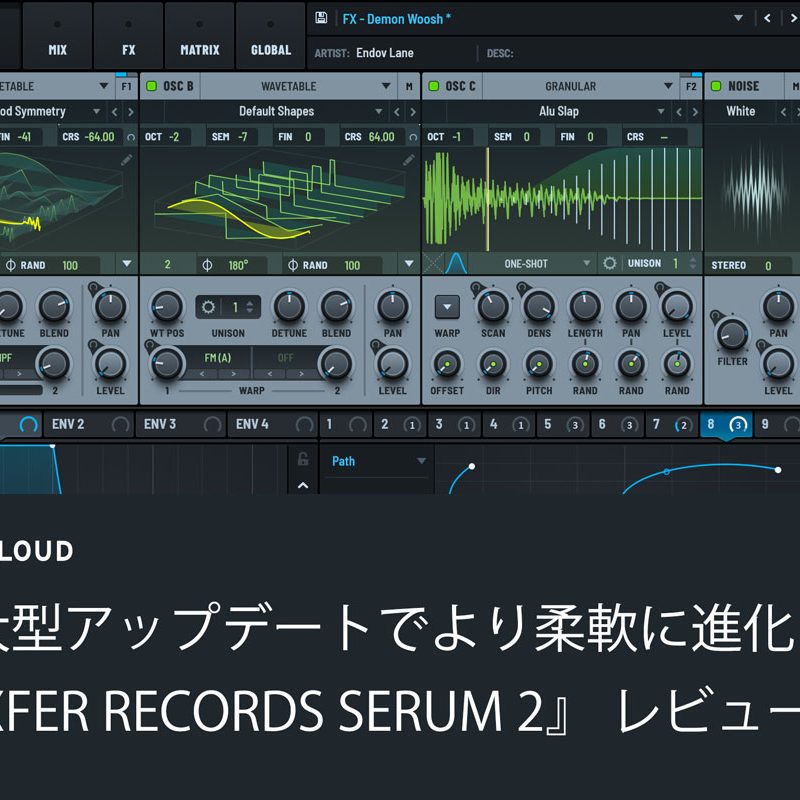This screenshot has height=800, width=800.
Task: Switch to the FX tab
Action: (129, 36)
